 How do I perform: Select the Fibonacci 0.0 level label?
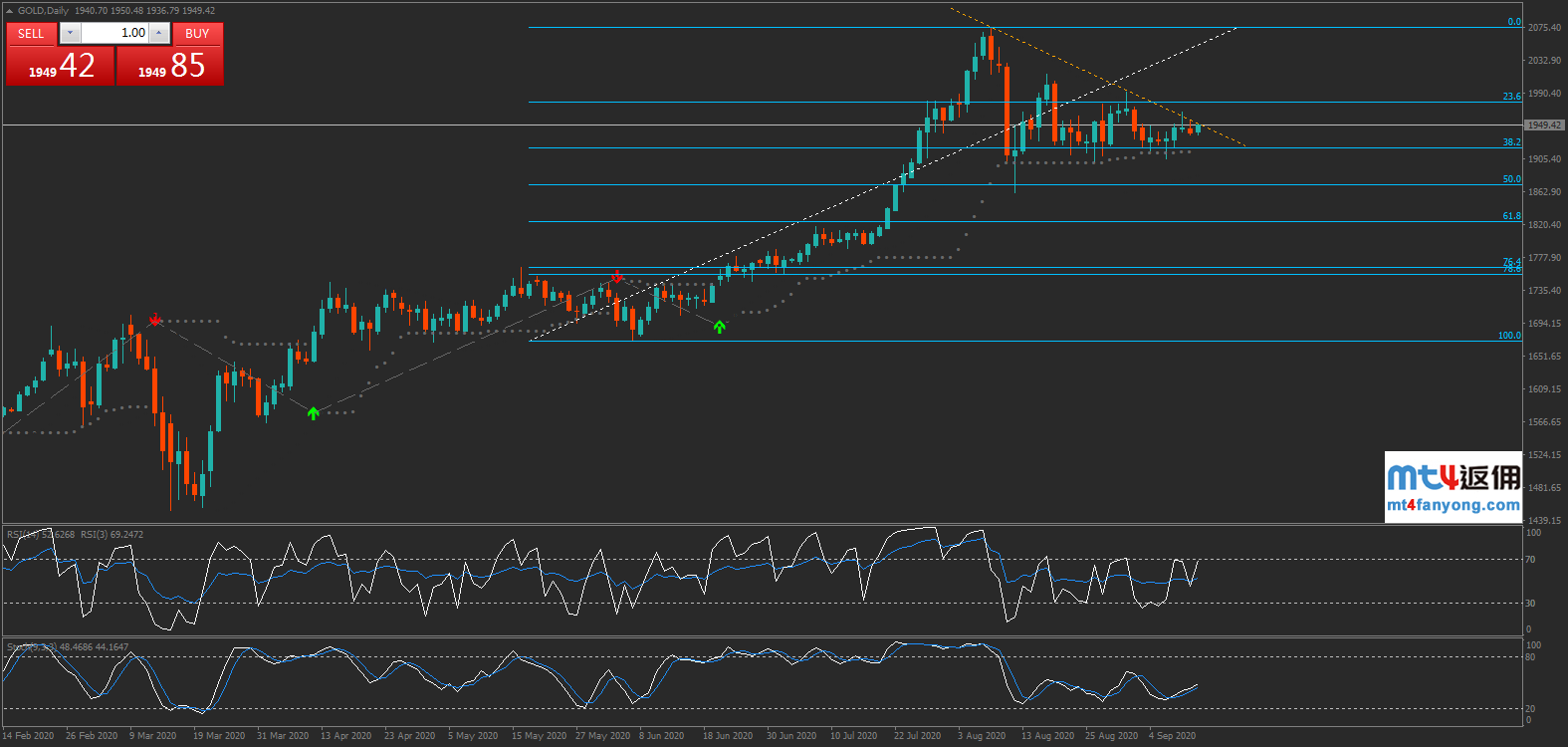(x=1513, y=22)
